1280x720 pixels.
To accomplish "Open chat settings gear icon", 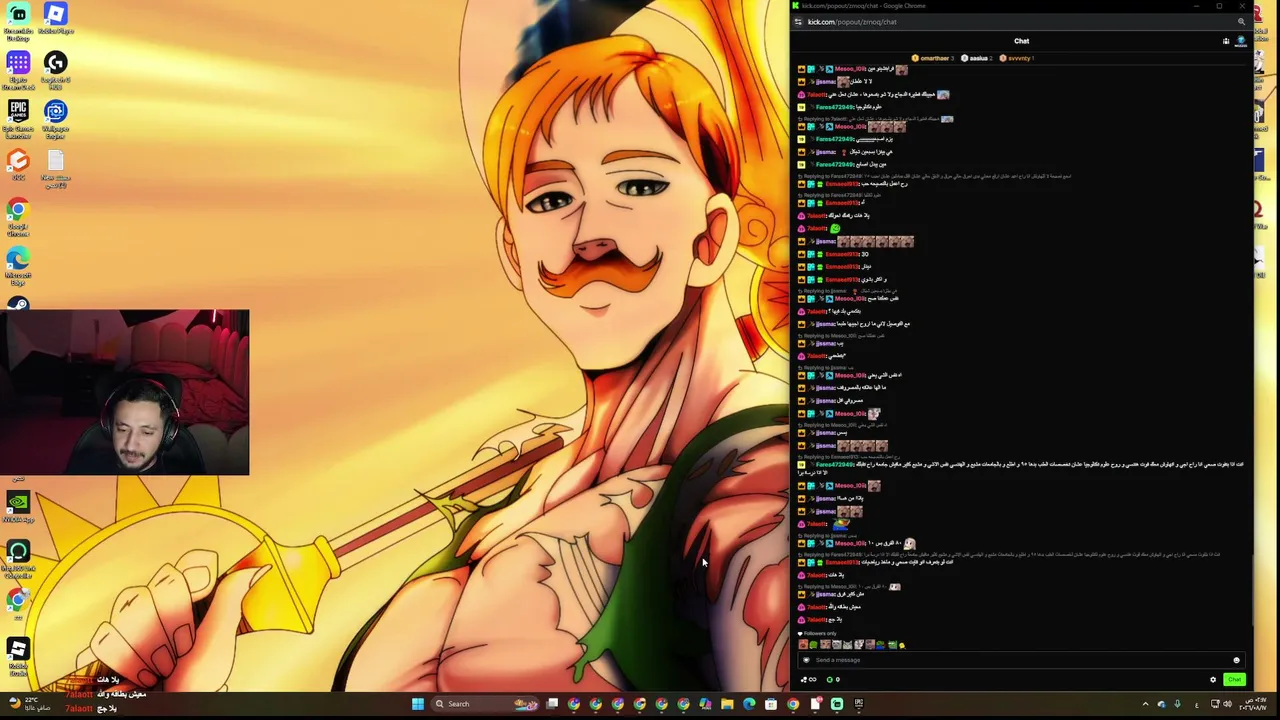I will (x=1213, y=680).
